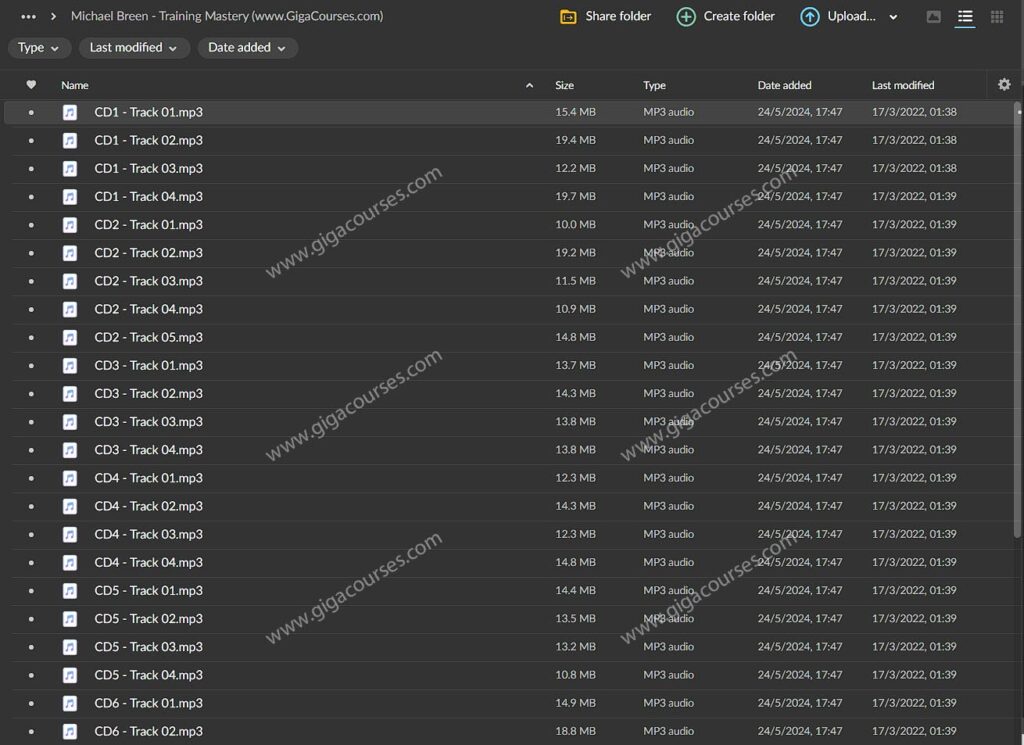This screenshot has width=1024, height=745.
Task: Open column settings gear icon
Action: [1004, 85]
